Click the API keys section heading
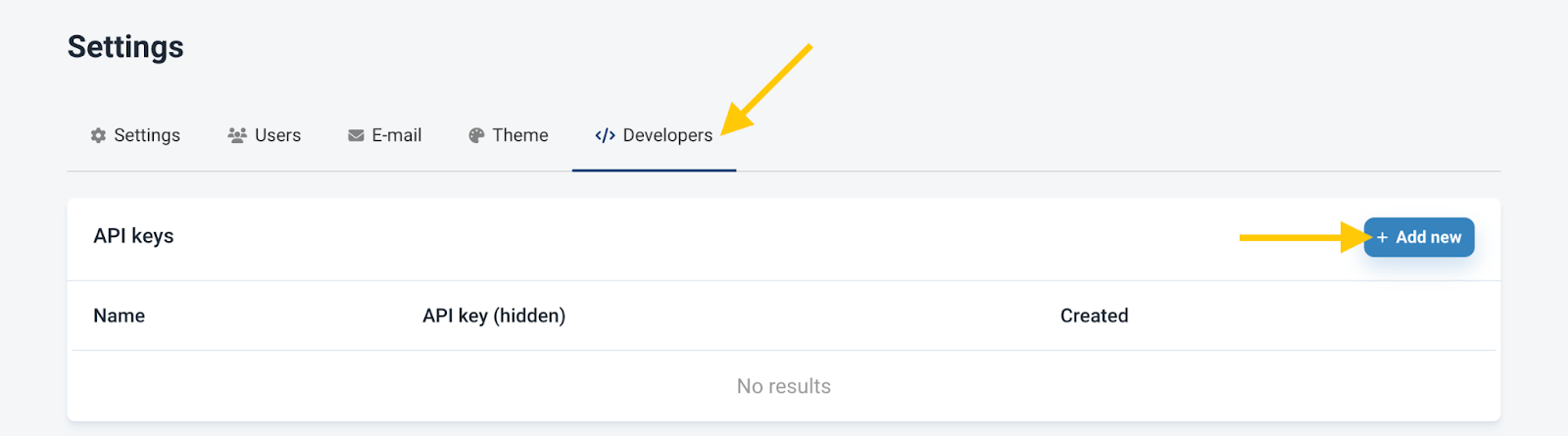Image resolution: width=1568 pixels, height=436 pixels. (x=133, y=236)
